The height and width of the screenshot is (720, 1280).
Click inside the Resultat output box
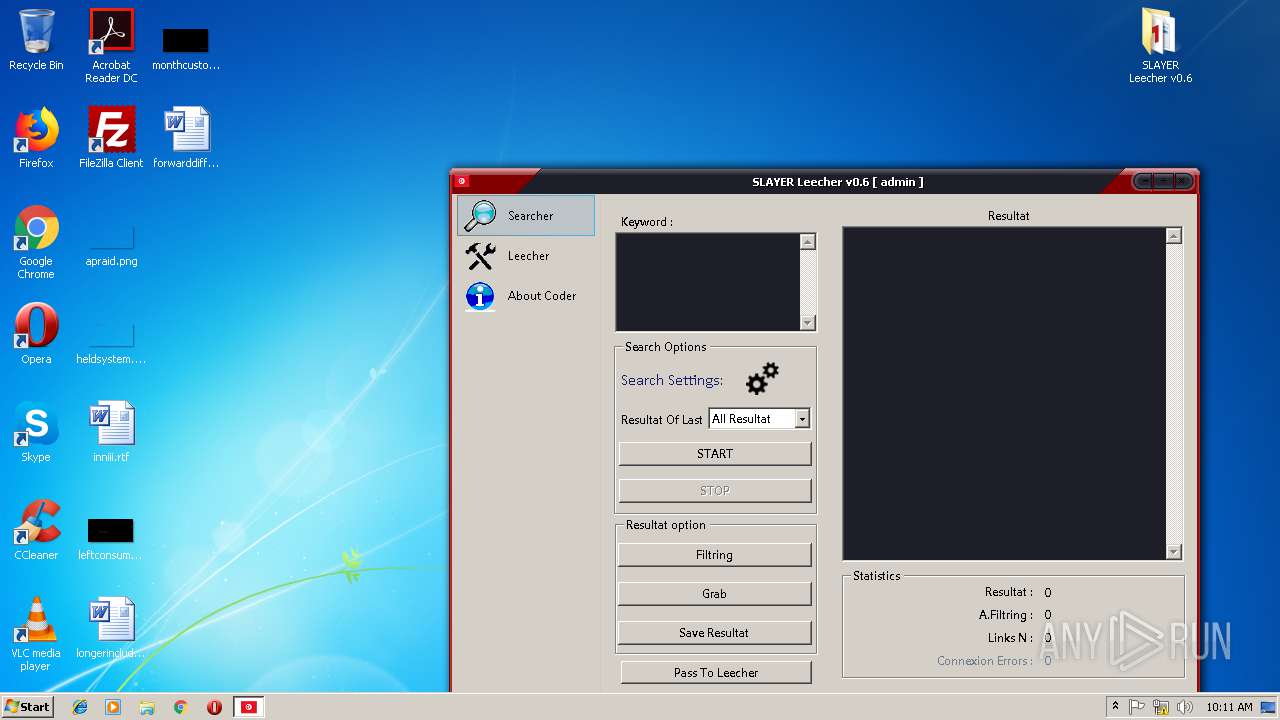click(x=1004, y=394)
